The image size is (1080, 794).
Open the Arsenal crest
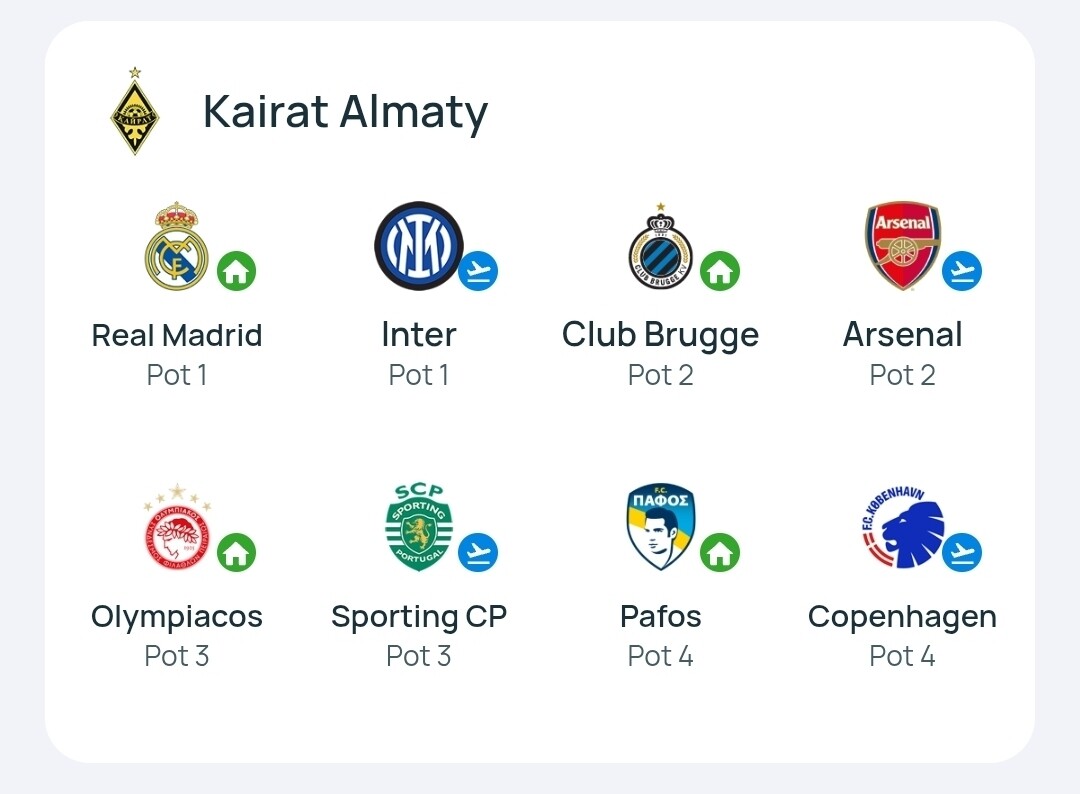click(902, 246)
